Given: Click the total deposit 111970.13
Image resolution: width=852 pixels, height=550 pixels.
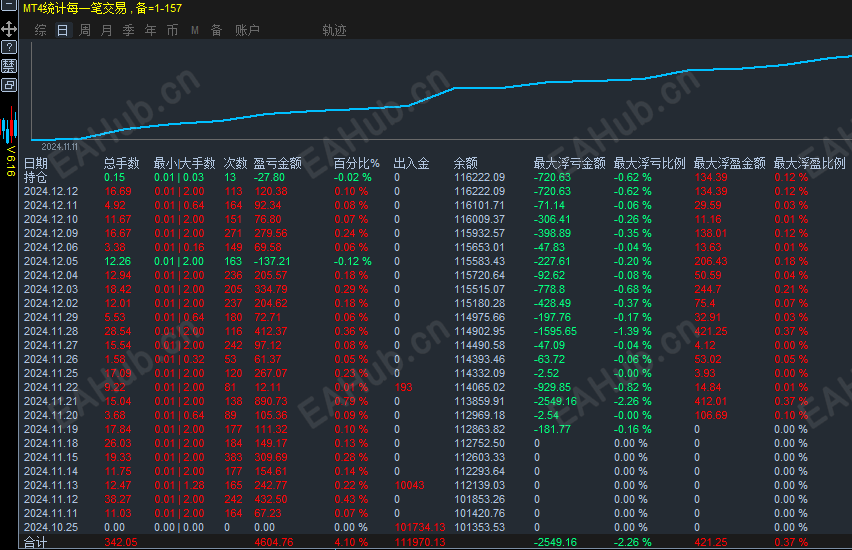Looking at the screenshot, I should [x=420, y=542].
